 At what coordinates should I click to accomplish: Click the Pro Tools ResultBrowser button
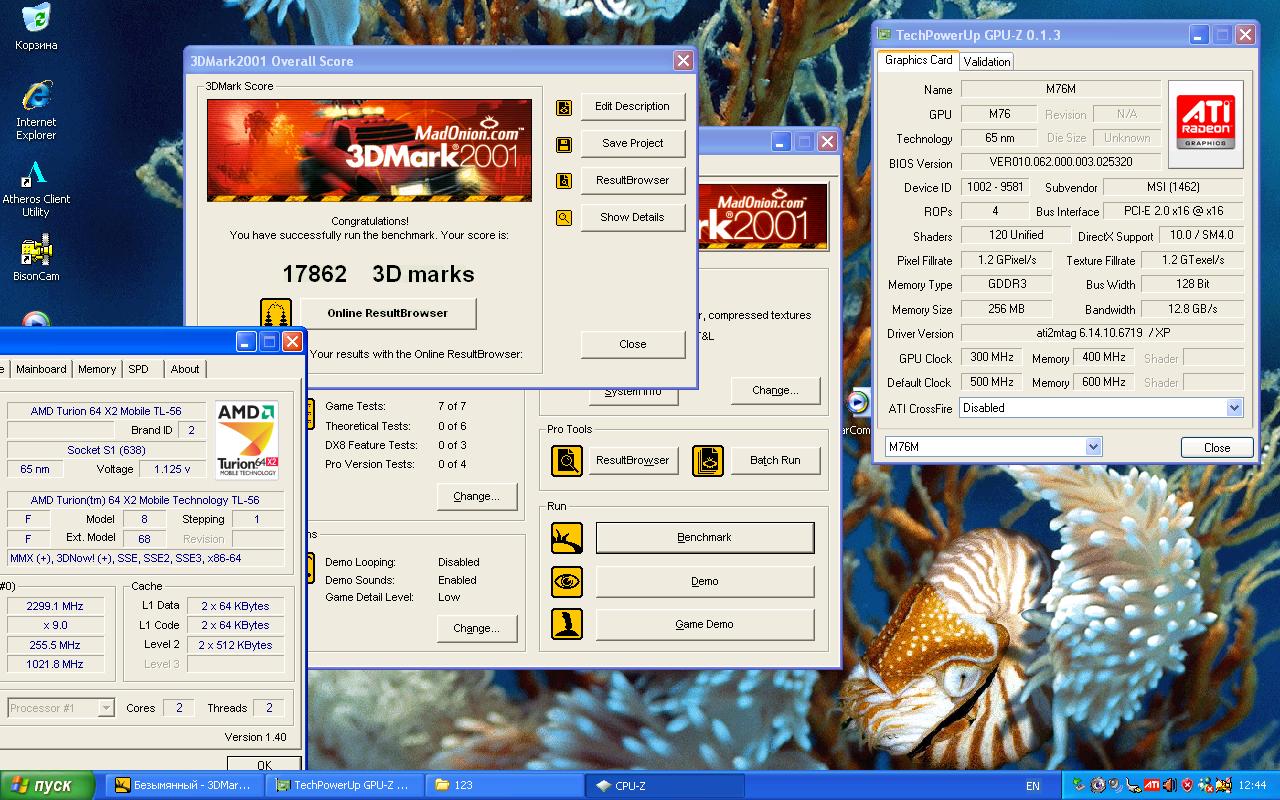[x=632, y=460]
